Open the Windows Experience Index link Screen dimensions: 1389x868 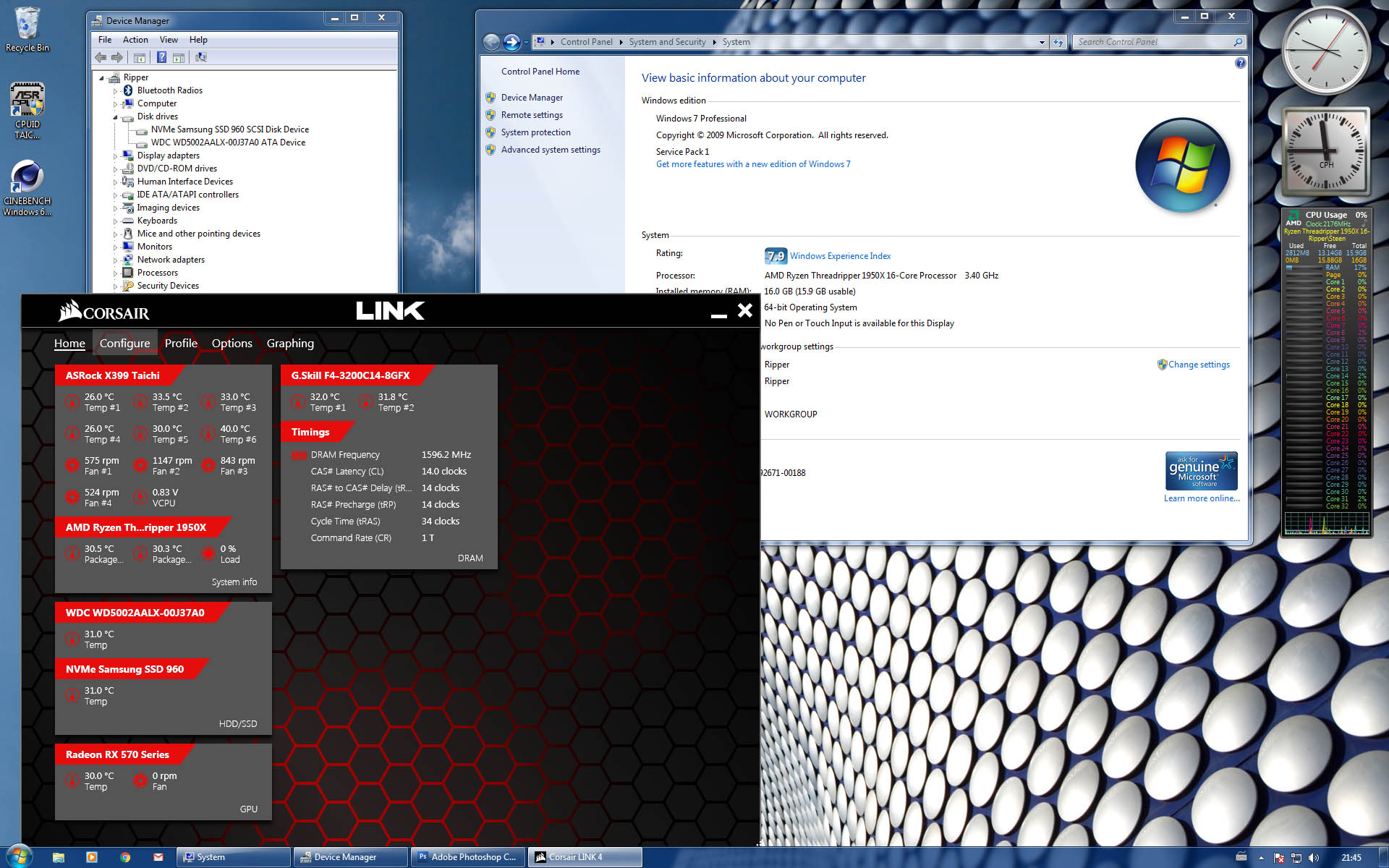tap(840, 256)
